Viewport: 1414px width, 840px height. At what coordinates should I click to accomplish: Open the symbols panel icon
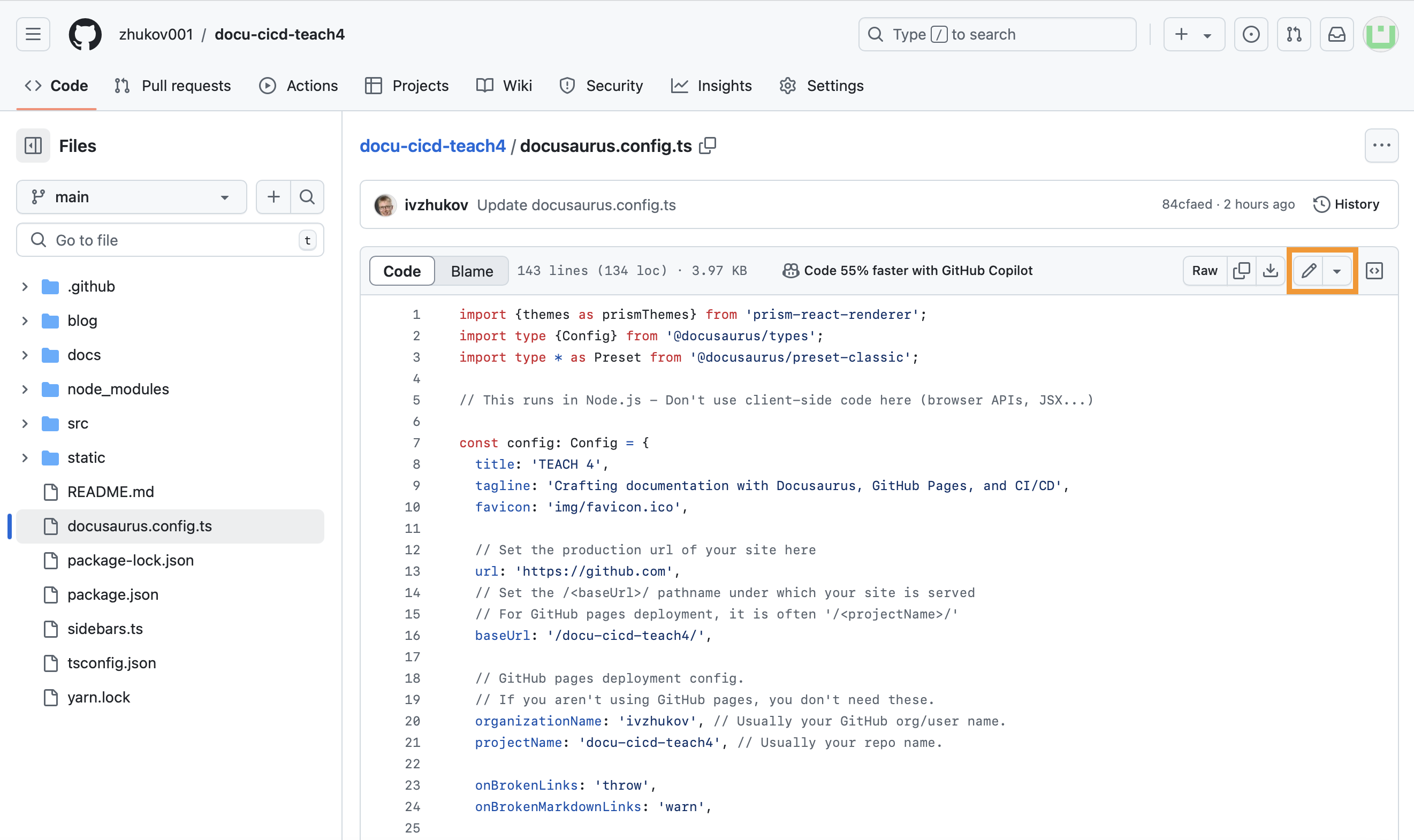tap(1374, 271)
